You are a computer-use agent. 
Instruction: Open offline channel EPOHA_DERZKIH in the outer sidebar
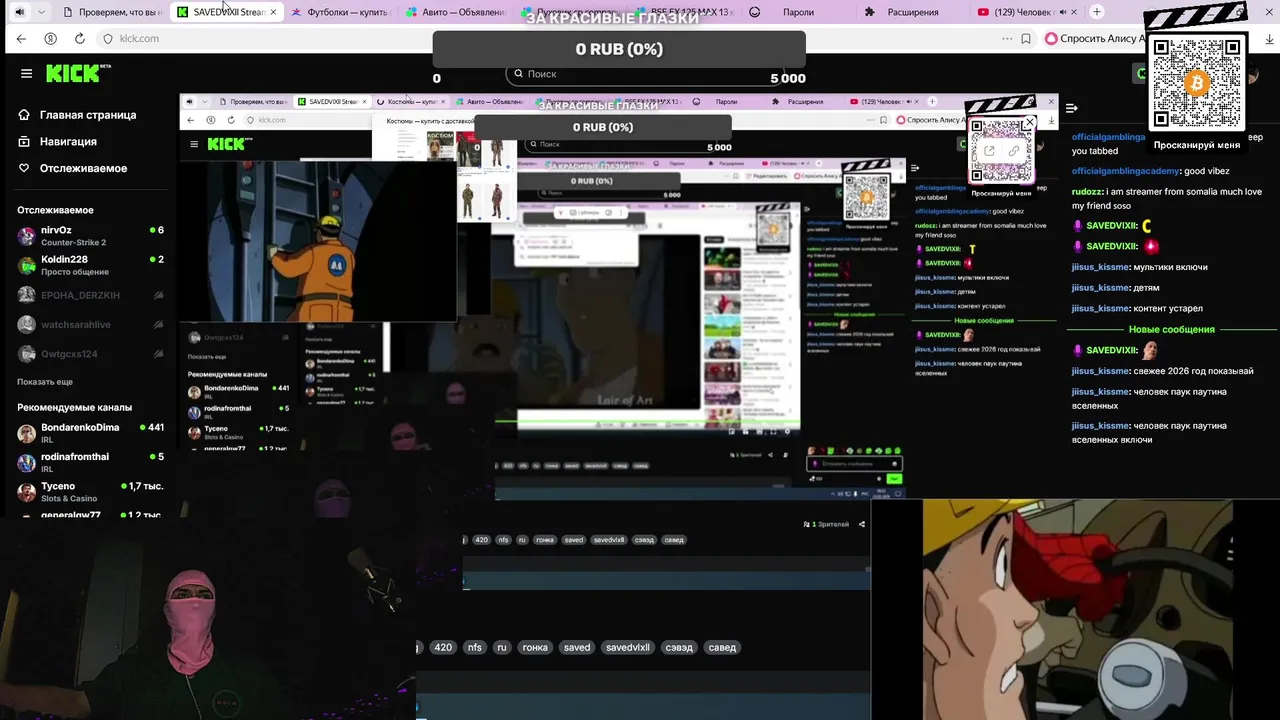90,295
